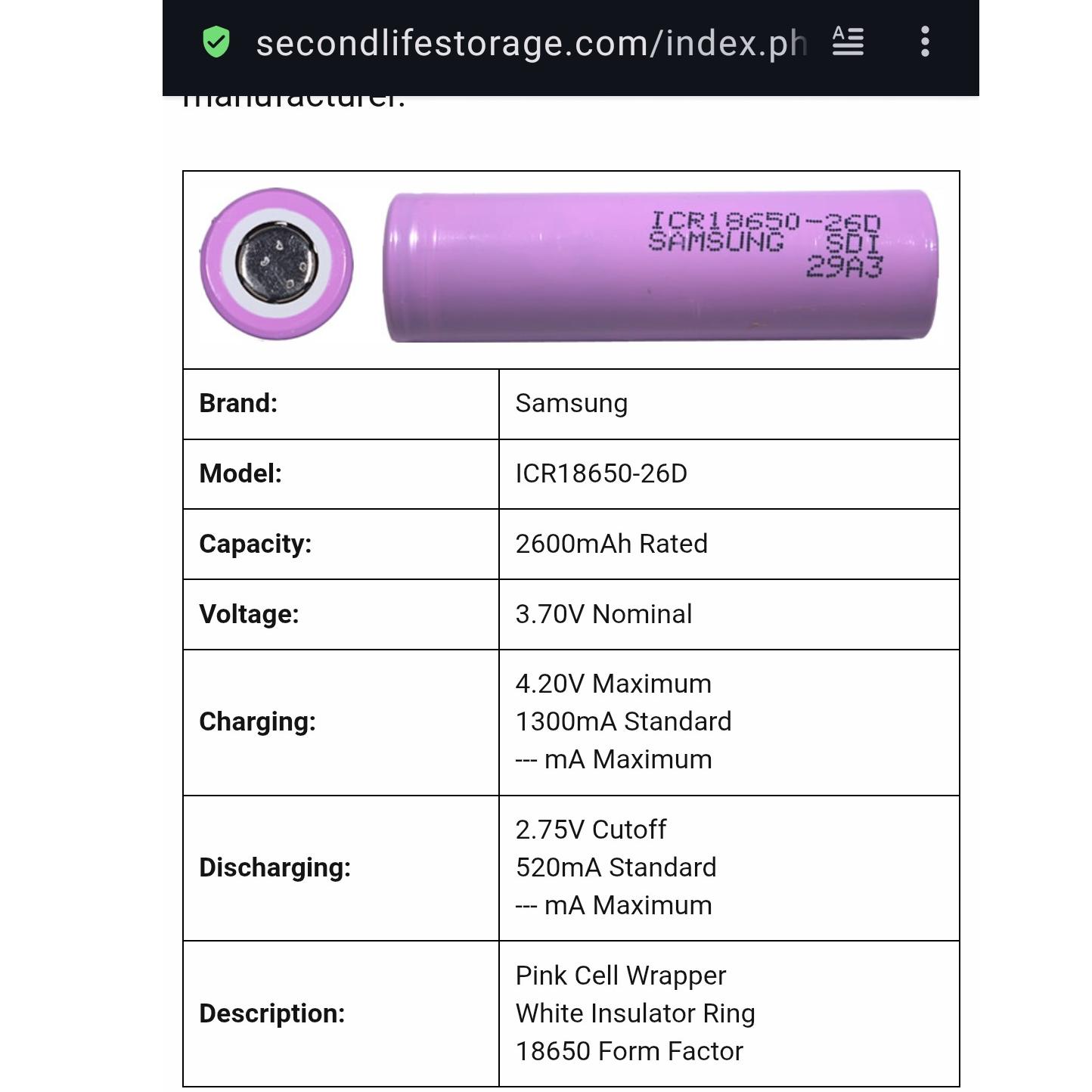Tap the secondlifestorage.com address bar
Image resolution: width=1092 pixels, height=1092 pixels.
click(531, 43)
